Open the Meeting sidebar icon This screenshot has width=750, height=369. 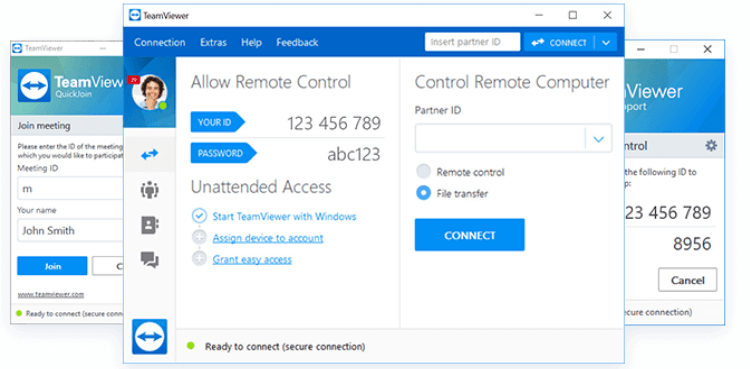pyautogui.click(x=150, y=190)
